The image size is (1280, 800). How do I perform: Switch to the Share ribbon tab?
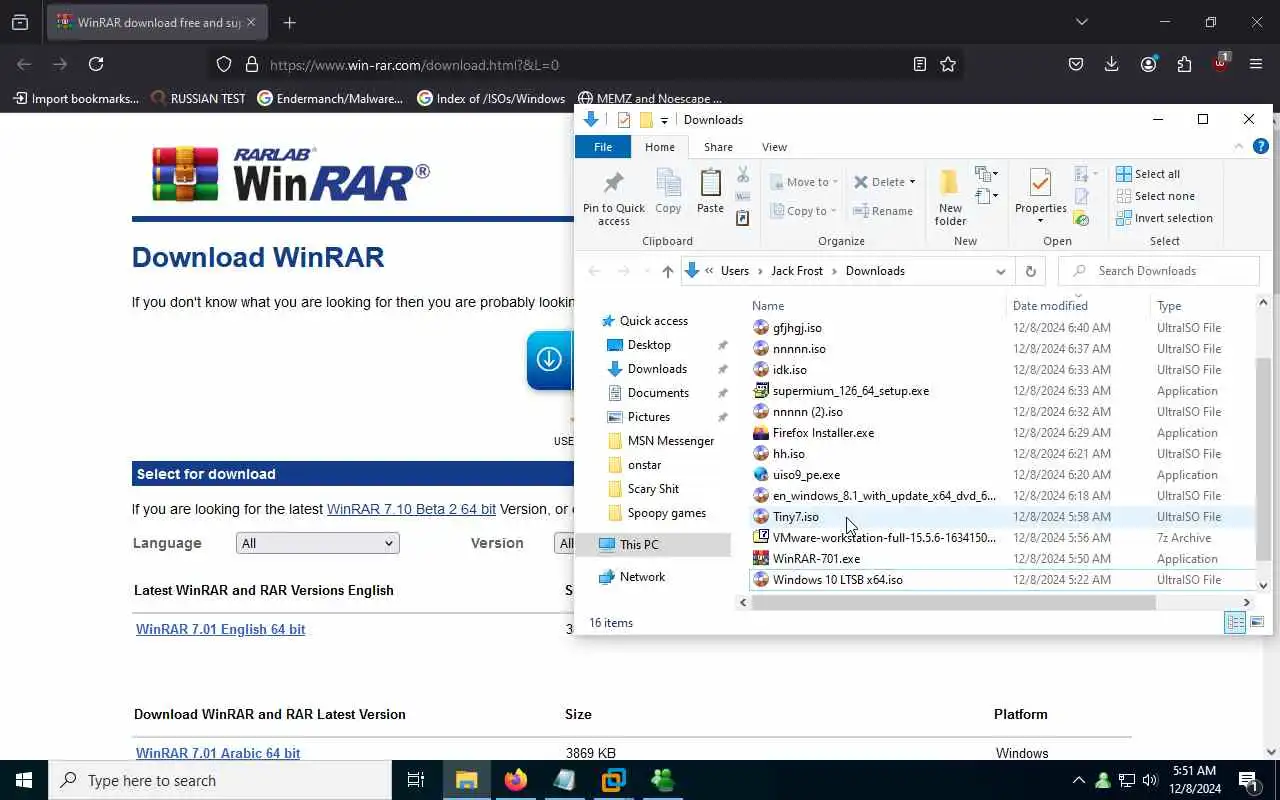pyautogui.click(x=718, y=147)
